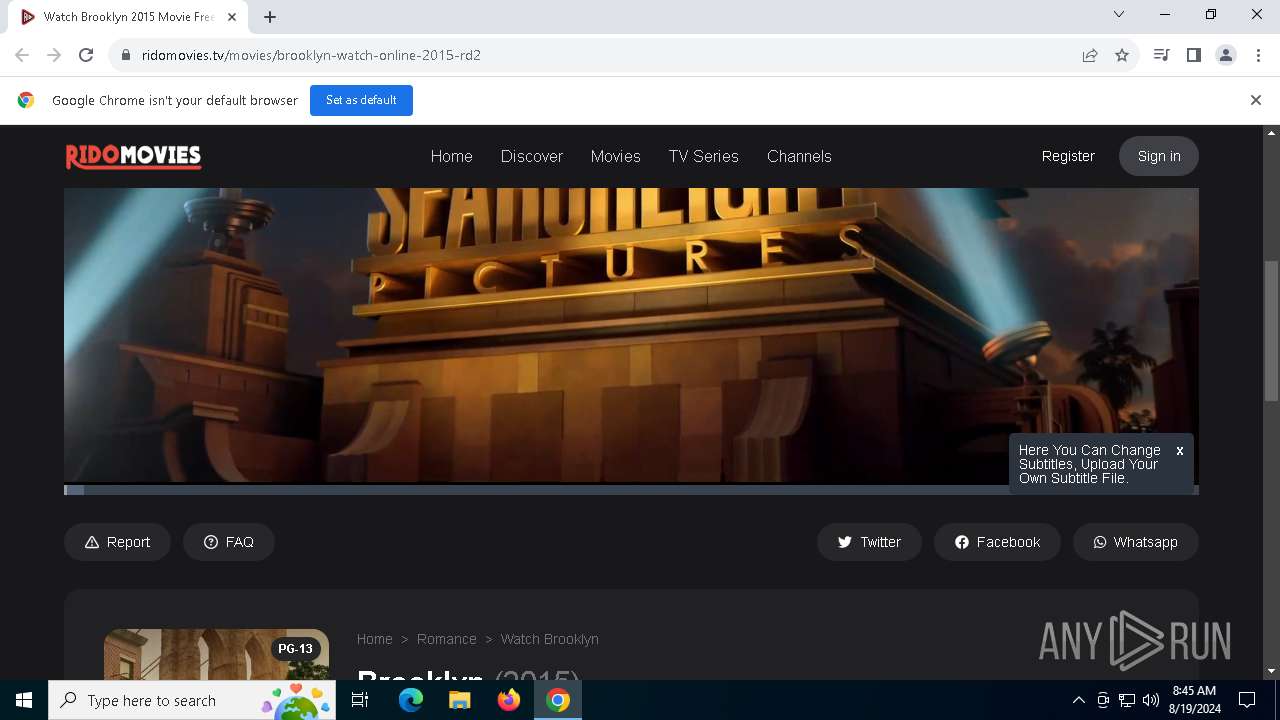The height and width of the screenshot is (720, 1280).
Task: Click the Brooklyn movie poster thumbnail
Action: coord(216,655)
